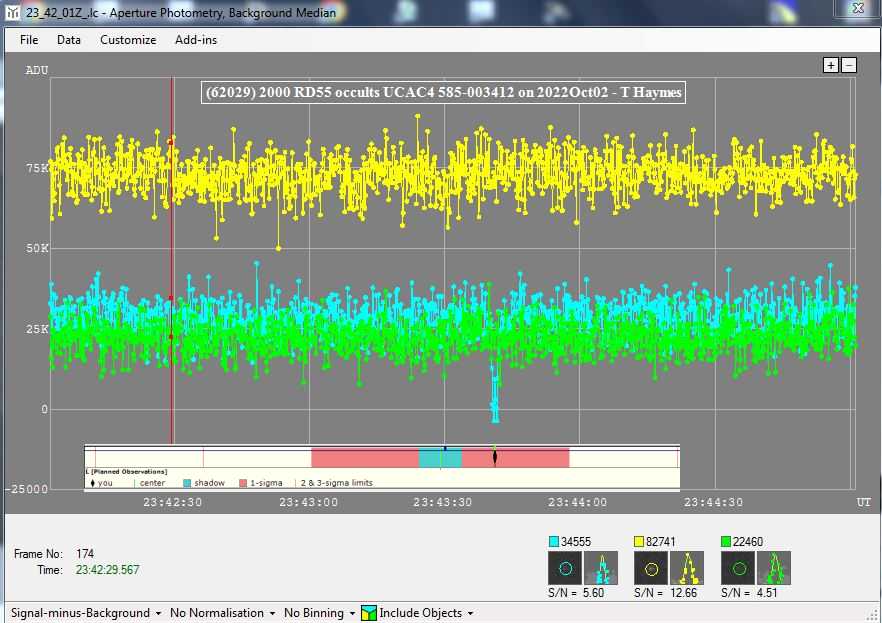
Task: Click the minus zoom-out button on chart
Action: 849,65
